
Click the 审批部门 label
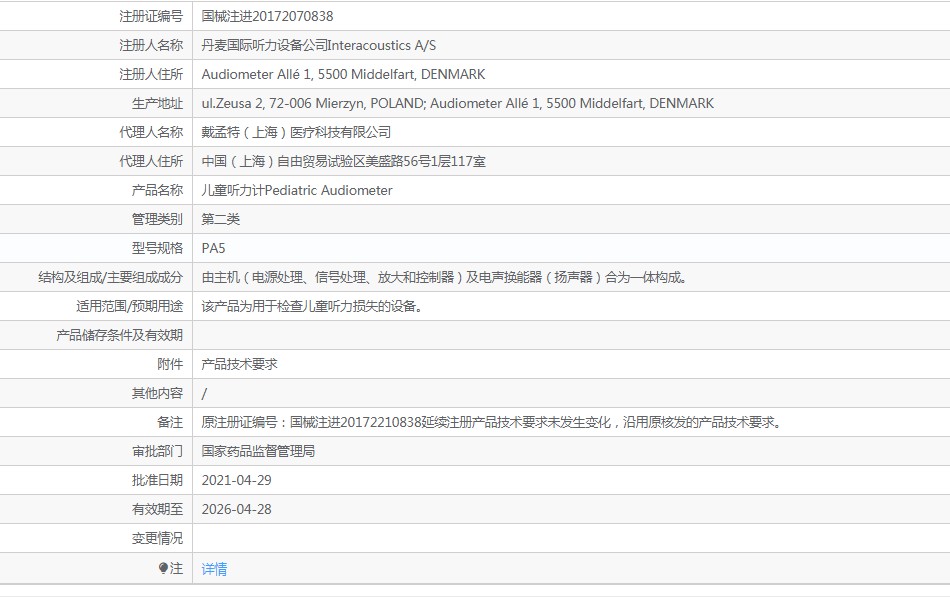[x=158, y=452]
